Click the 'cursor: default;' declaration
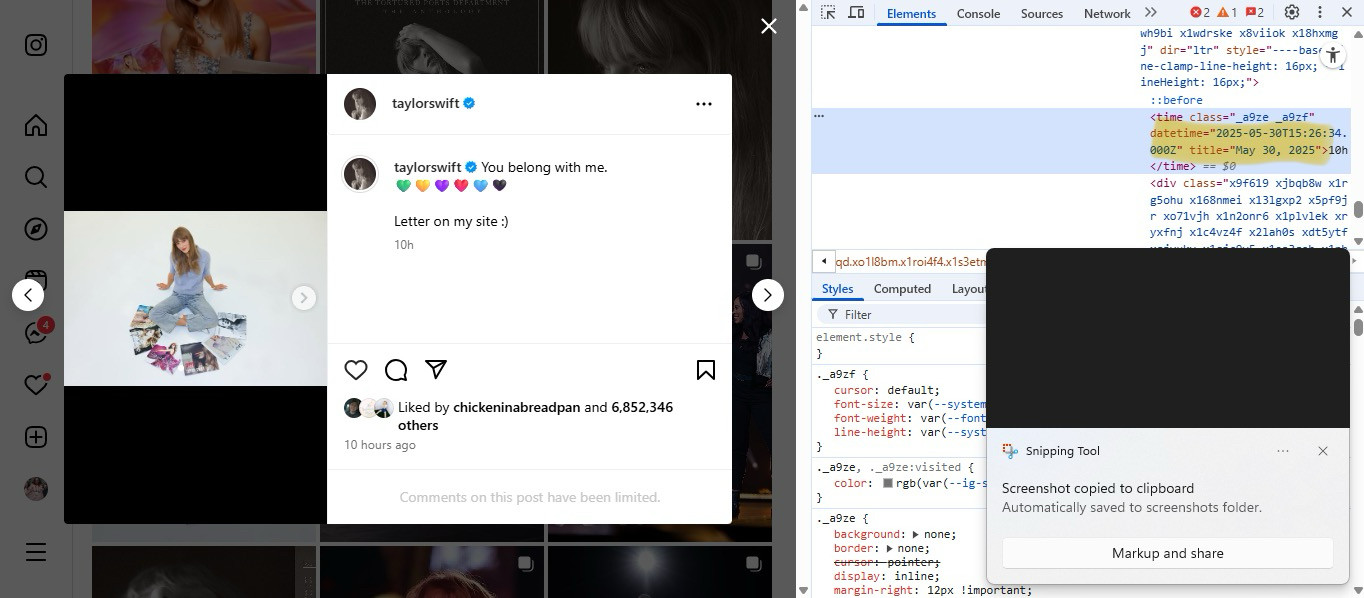The image size is (1364, 598). 887,390
